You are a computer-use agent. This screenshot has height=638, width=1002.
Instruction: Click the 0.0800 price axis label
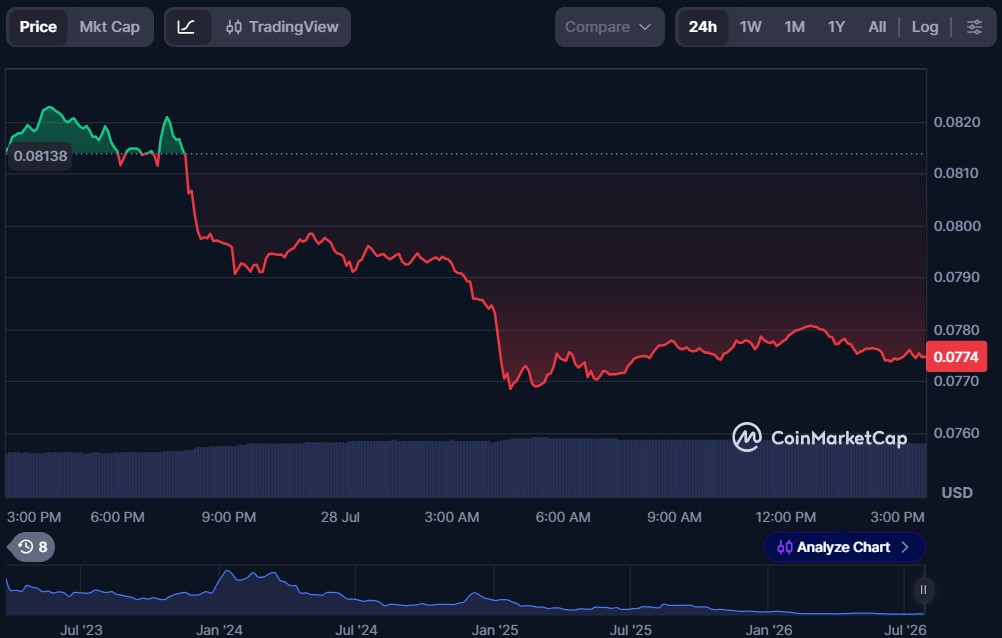tap(956, 226)
